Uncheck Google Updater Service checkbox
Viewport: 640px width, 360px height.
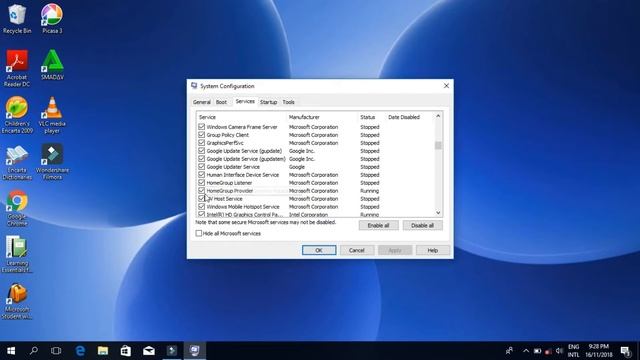(202, 167)
